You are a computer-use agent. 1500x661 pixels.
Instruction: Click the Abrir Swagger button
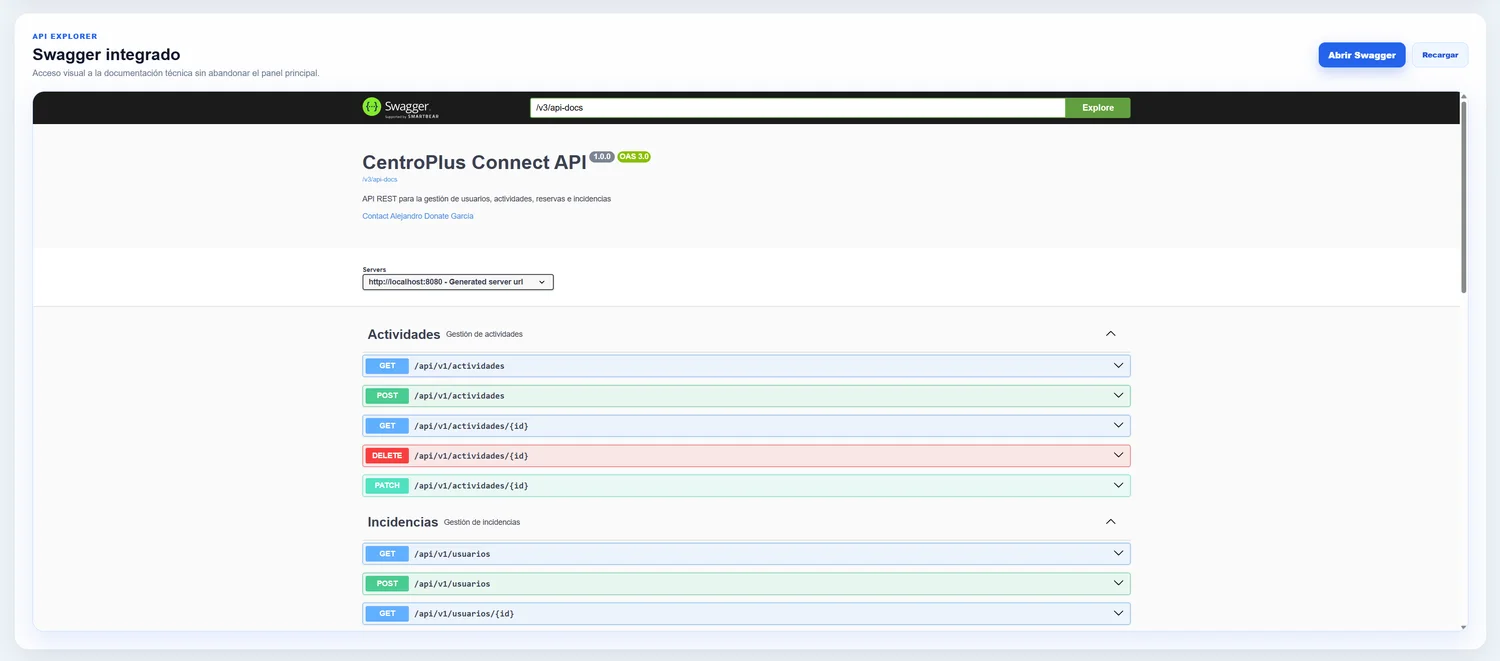click(x=1362, y=55)
